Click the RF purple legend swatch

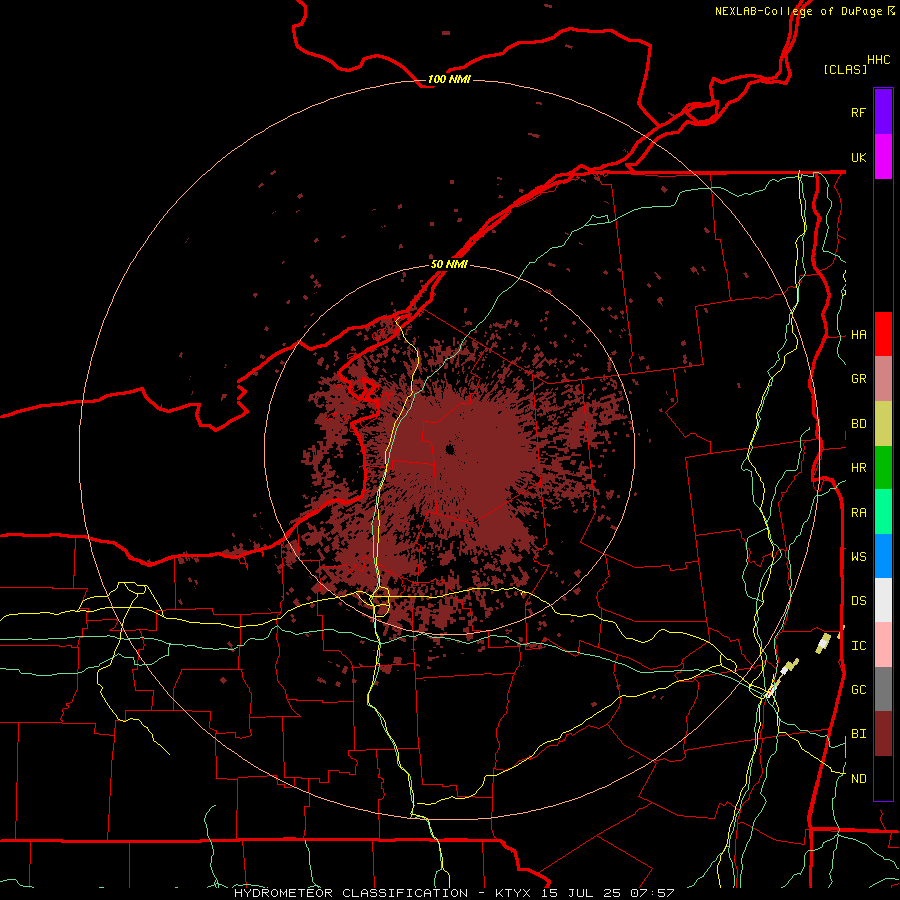[x=883, y=112]
